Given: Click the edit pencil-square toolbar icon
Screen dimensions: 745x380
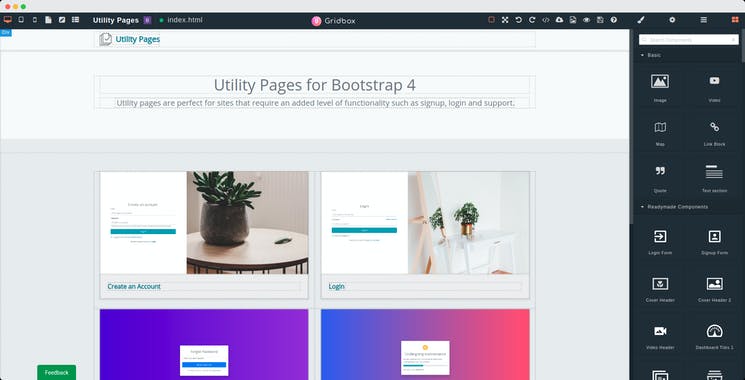Looking at the screenshot, I should tap(62, 20).
